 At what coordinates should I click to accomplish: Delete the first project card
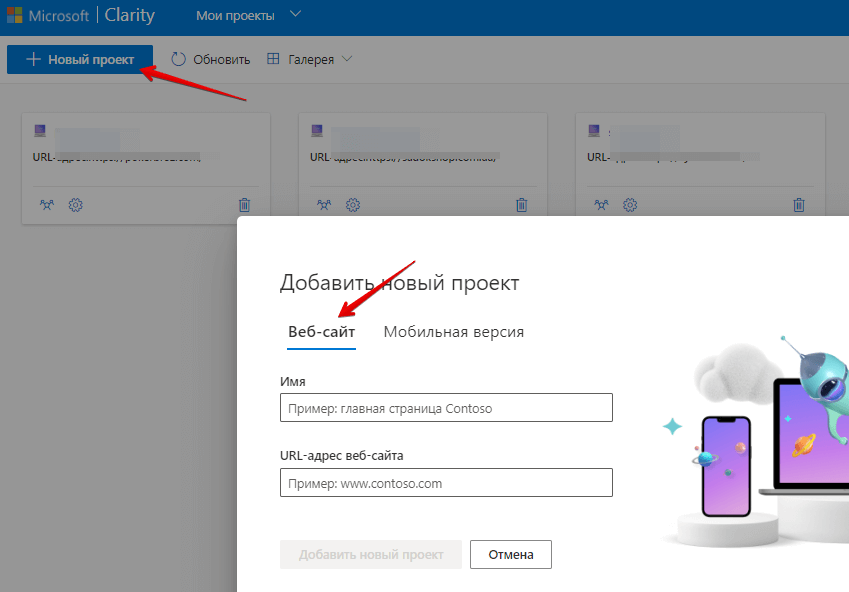[x=244, y=205]
